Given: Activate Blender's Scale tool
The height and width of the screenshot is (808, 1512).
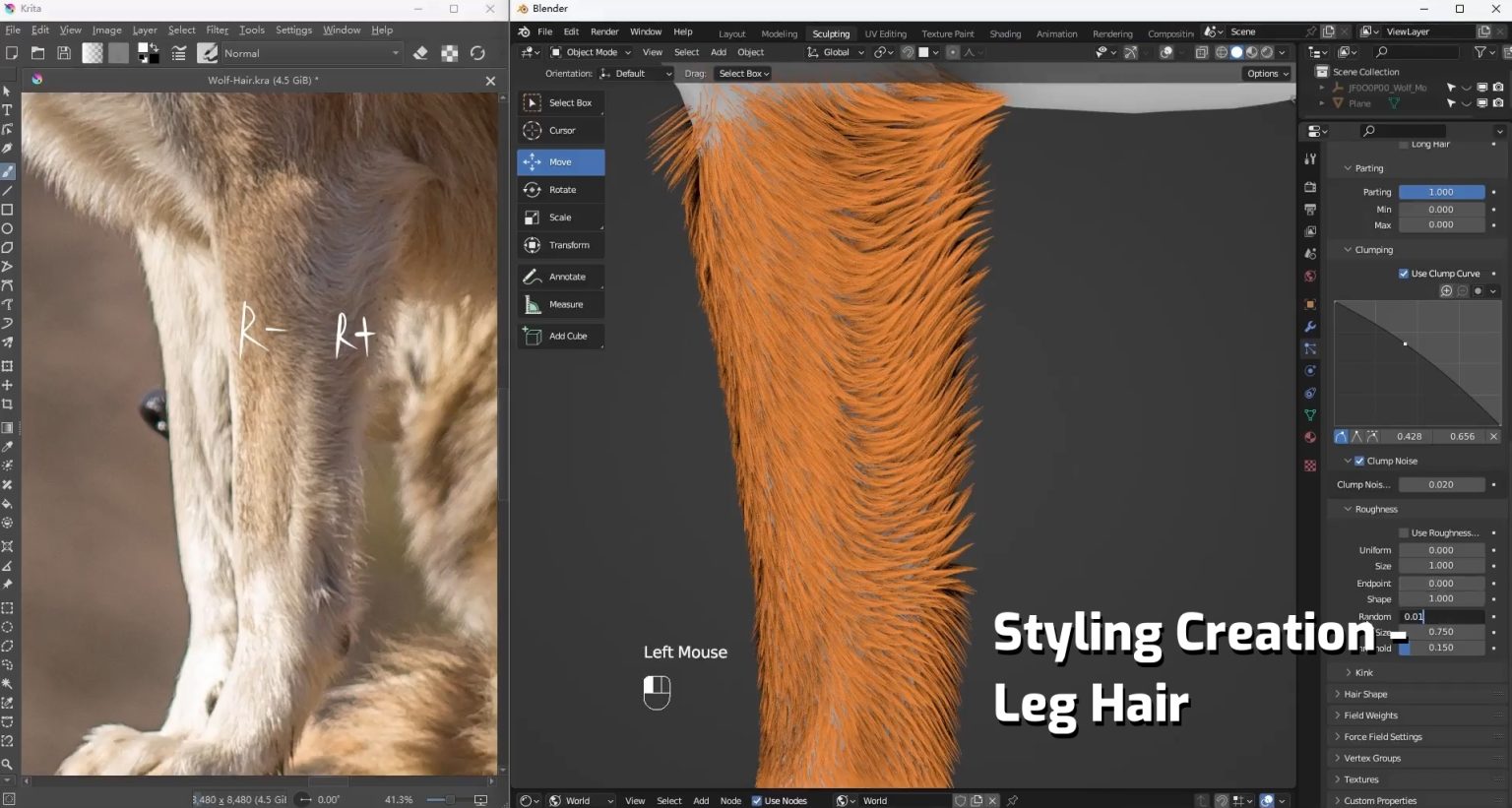Looking at the screenshot, I should coord(561,217).
